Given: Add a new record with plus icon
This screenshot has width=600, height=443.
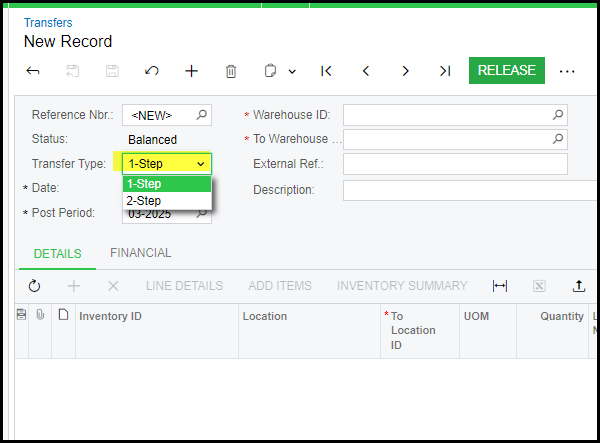Looking at the screenshot, I should 192,71.
